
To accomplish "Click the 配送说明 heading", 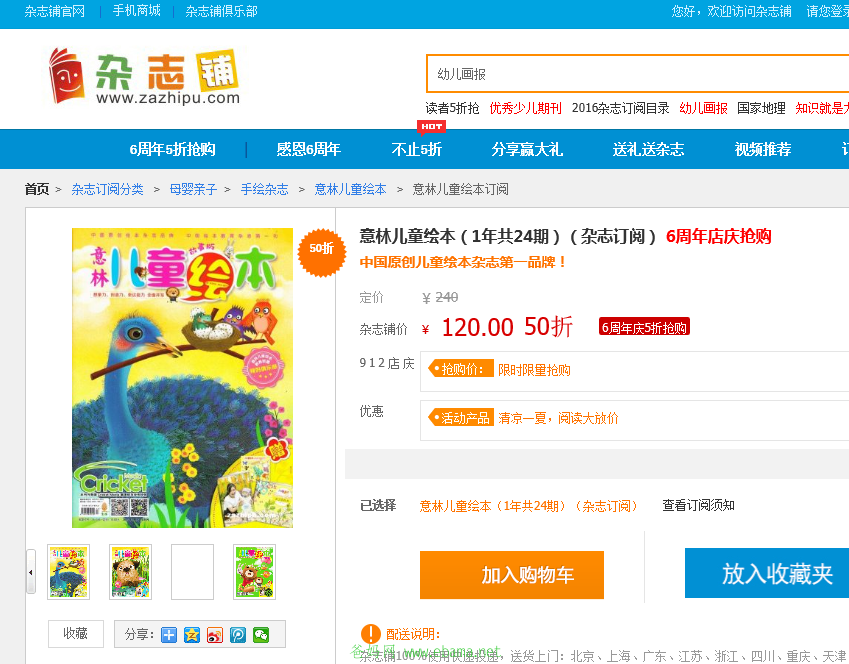I will (x=413, y=634).
